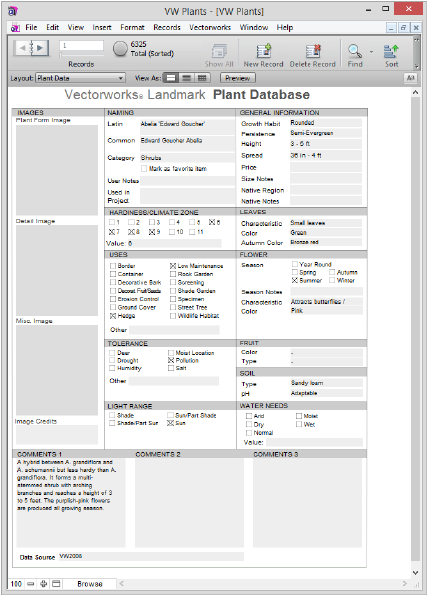The image size is (428, 597).
Task: Click the zoom level 100 button
Action: click(16, 584)
